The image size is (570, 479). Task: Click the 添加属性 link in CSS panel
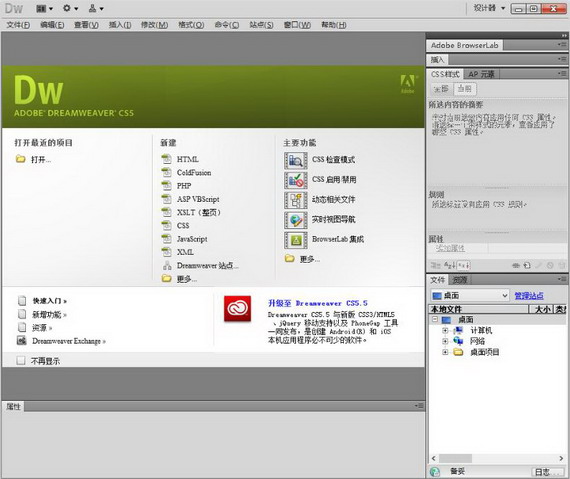450,248
